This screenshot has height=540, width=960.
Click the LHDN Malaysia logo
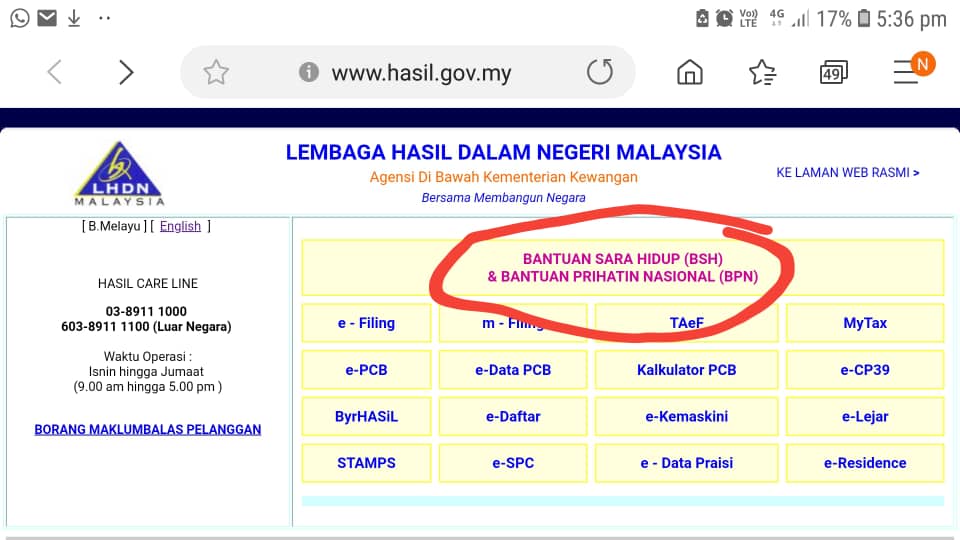pos(119,174)
